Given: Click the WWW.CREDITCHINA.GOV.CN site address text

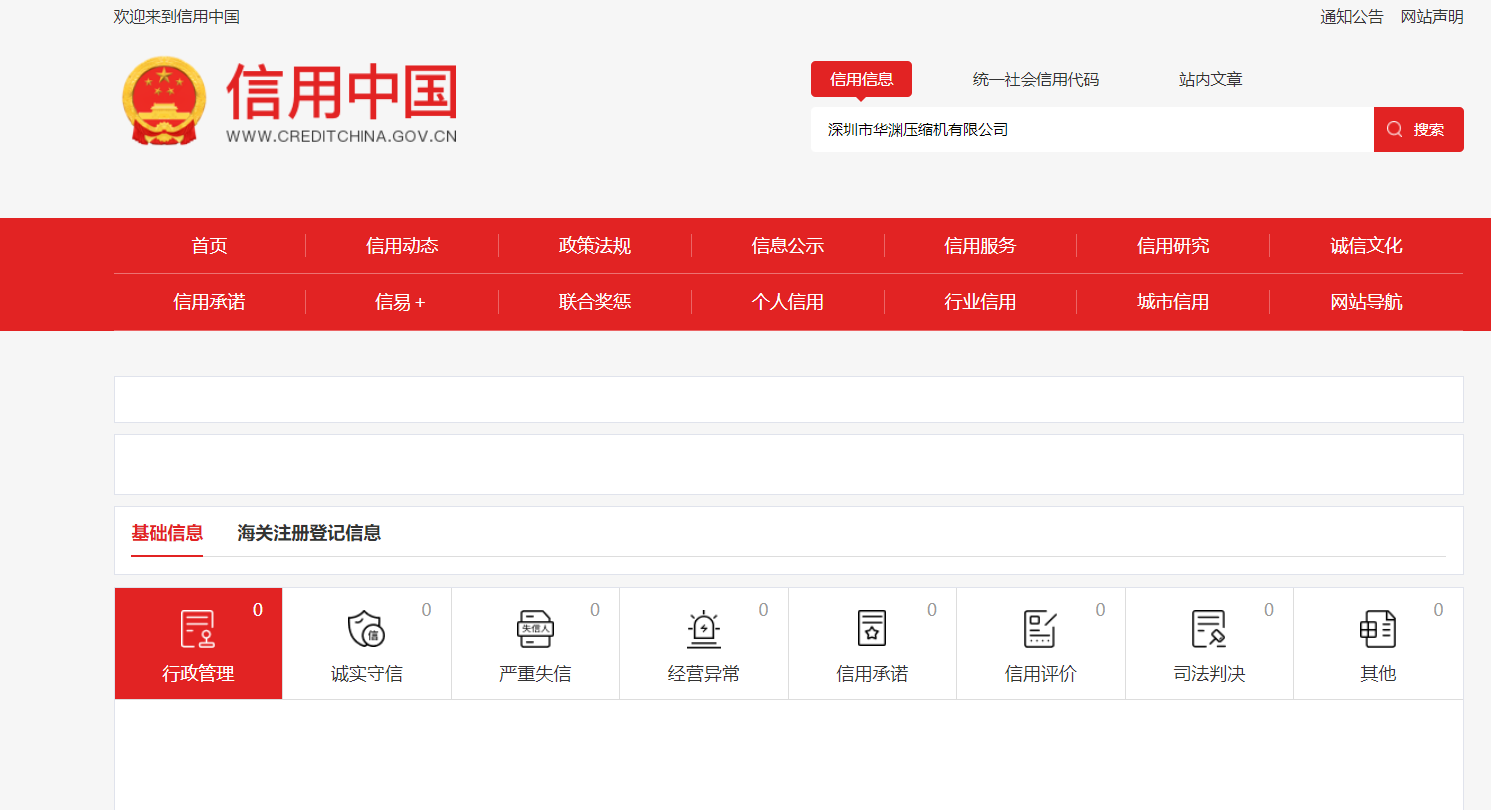Looking at the screenshot, I should [x=341, y=136].
